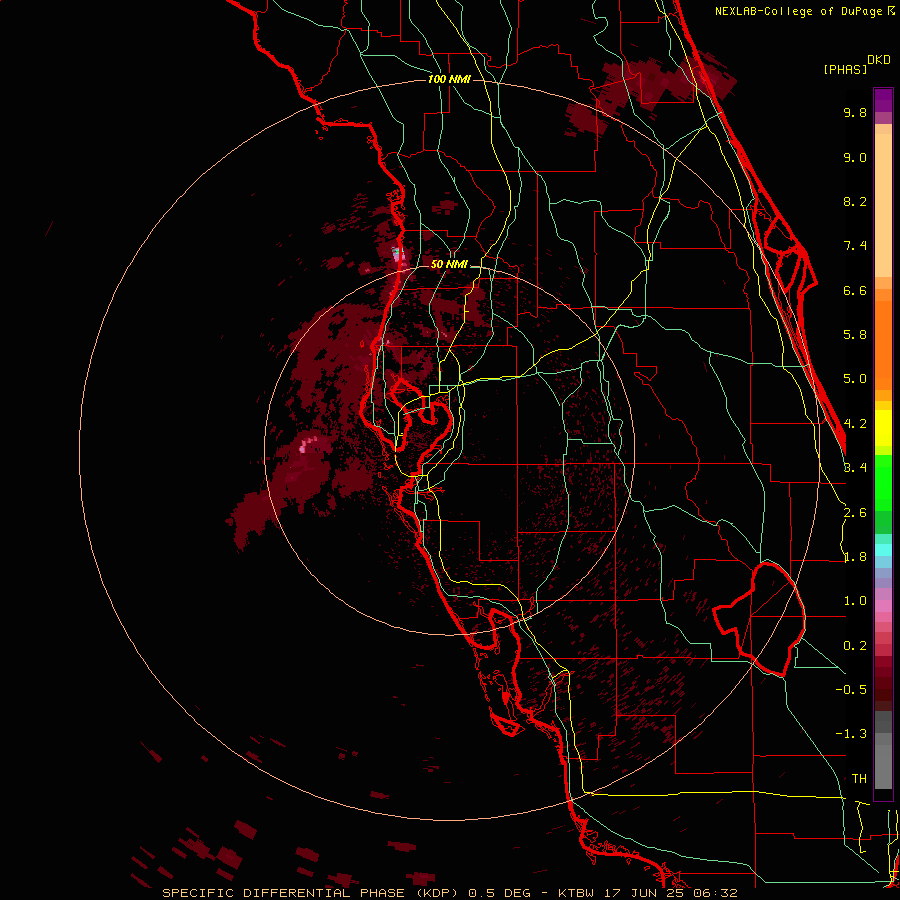900x900 pixels.
Task: Click the 3.4 scale value
Action: [855, 468]
